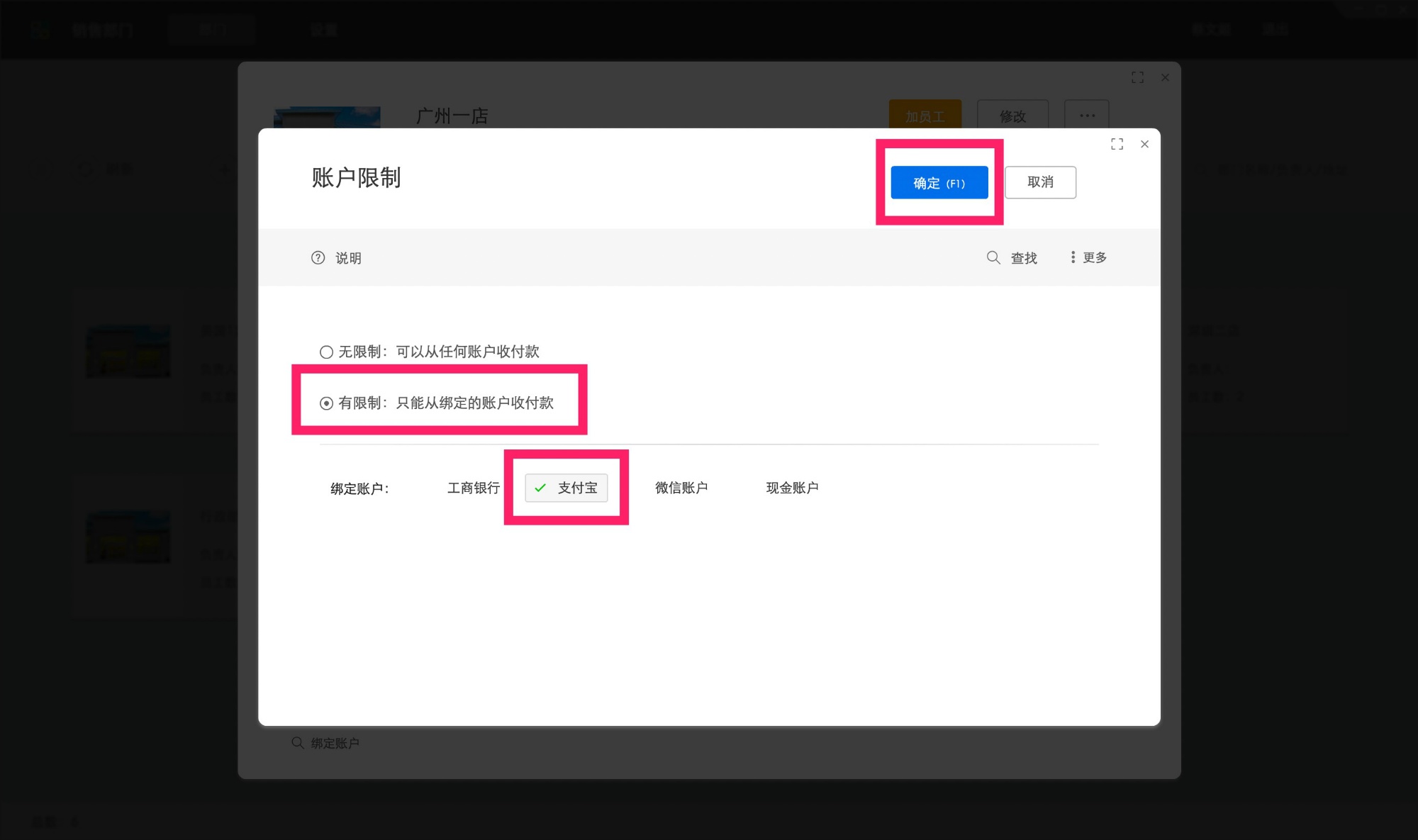Open the 说明 help icon in the dialog
The image size is (1418, 840).
[318, 258]
